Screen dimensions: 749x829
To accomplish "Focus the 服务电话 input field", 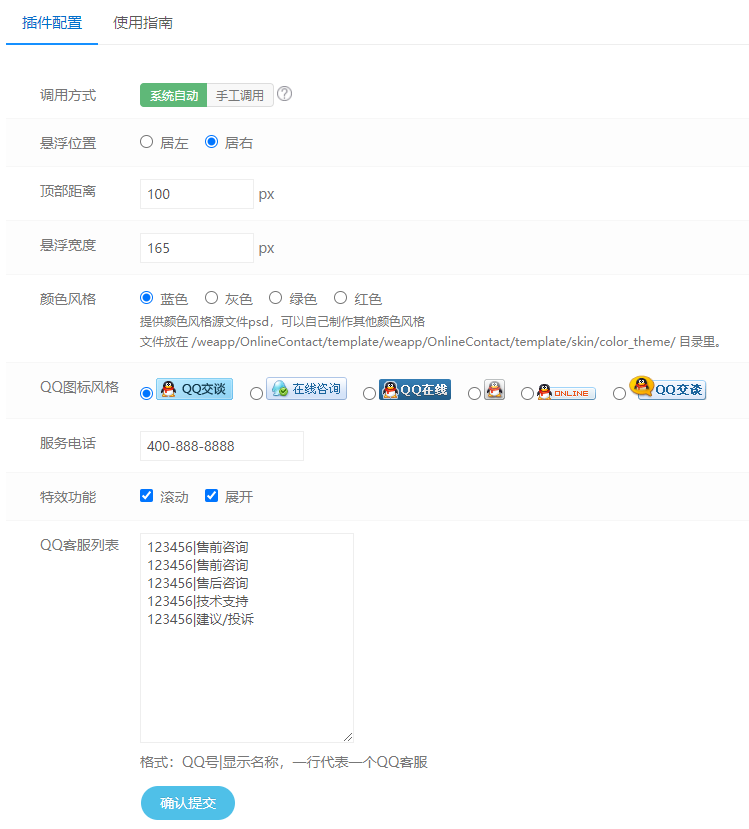I will [222, 446].
